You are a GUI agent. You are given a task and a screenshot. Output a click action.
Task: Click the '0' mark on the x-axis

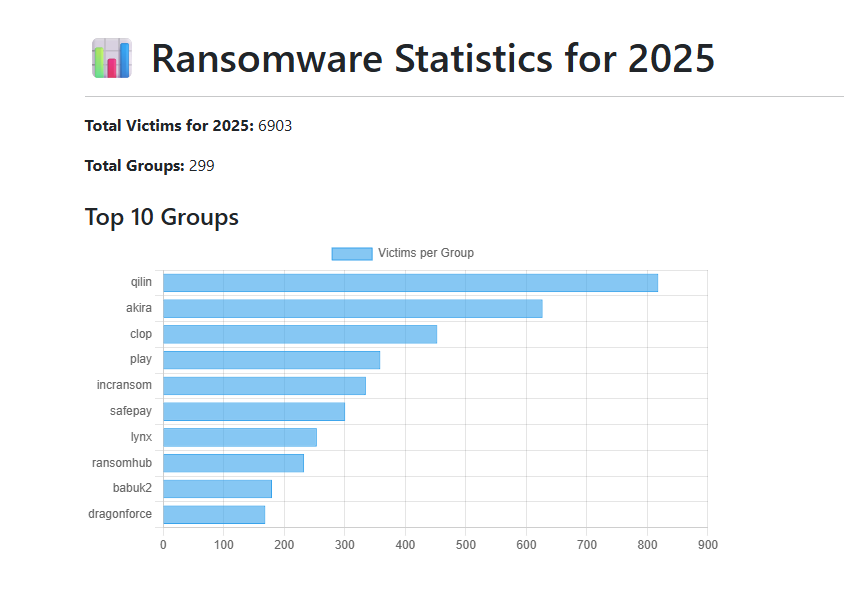point(163,543)
